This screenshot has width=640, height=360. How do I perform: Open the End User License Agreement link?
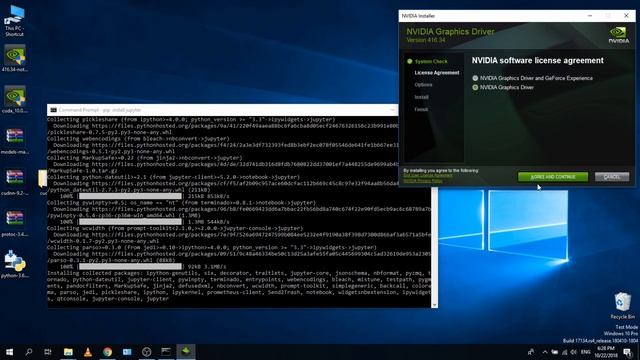(428, 176)
